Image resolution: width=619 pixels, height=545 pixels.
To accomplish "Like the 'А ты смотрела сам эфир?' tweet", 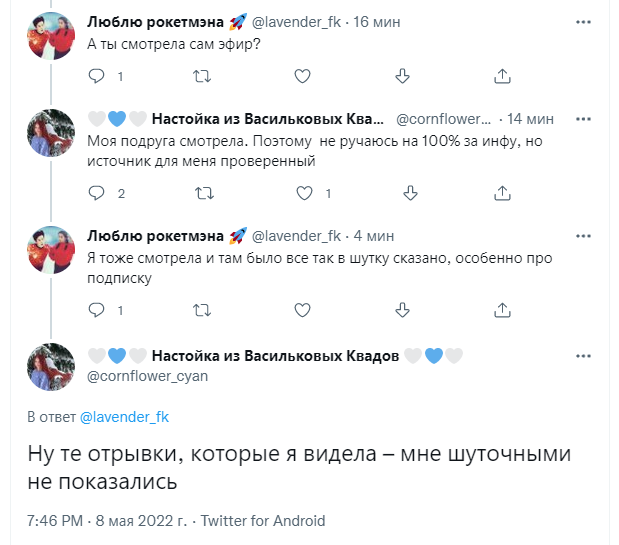I will coord(303,76).
